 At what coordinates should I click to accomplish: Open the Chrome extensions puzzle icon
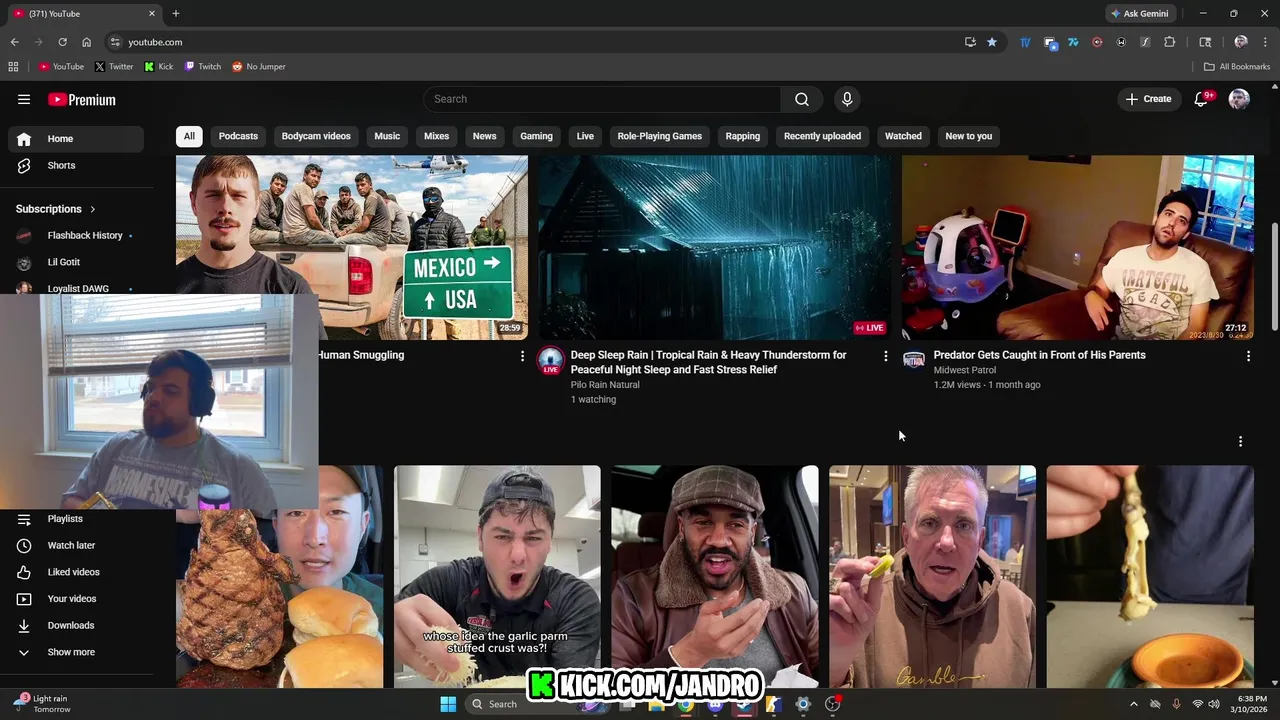click(x=1169, y=42)
